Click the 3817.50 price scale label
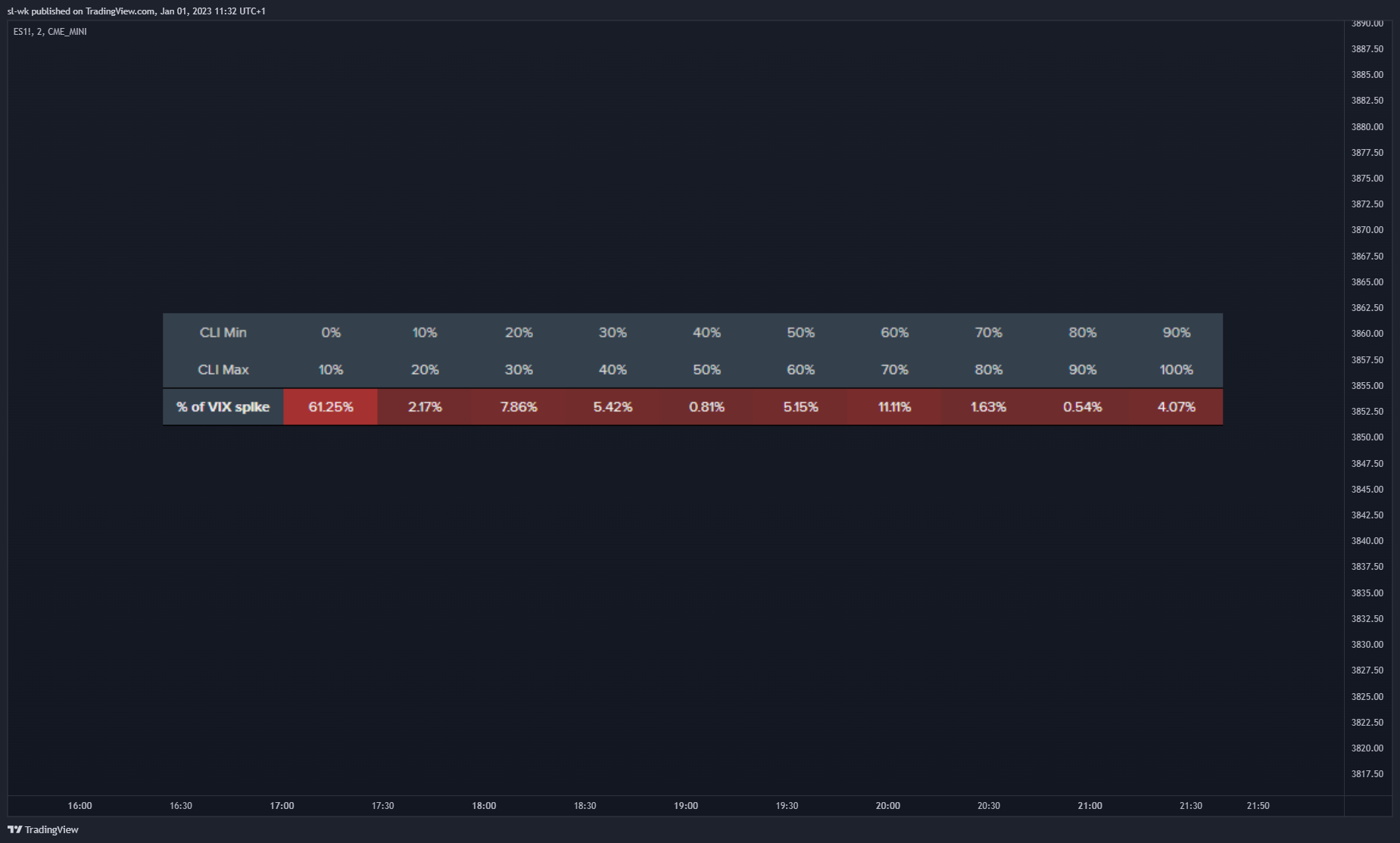This screenshot has height=843, width=1400. click(x=1367, y=774)
